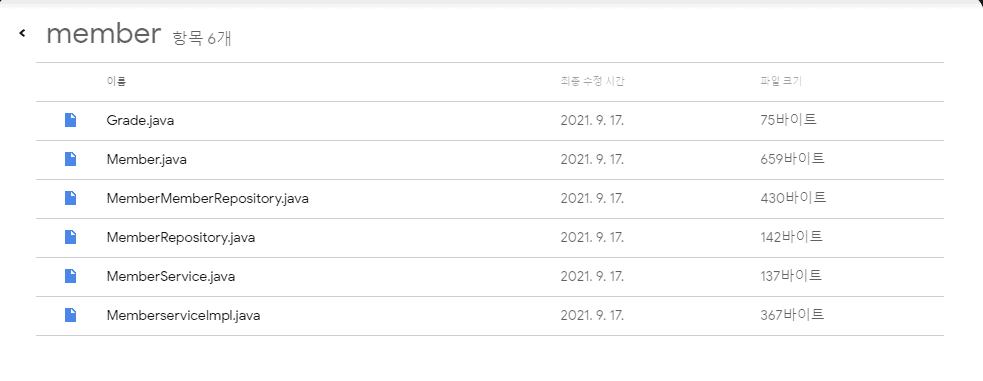Open MemberMemberRepository.java by its name
Image resolution: width=983 pixels, height=381 pixels.
pyautogui.click(x=208, y=199)
